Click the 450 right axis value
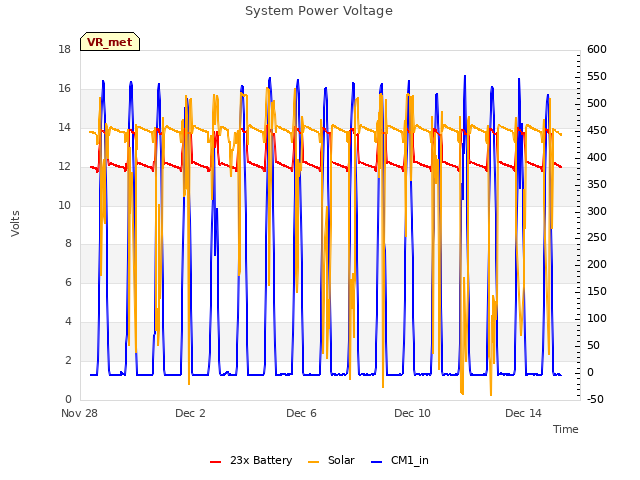Viewport: 640px width, 480px height. coord(597,130)
